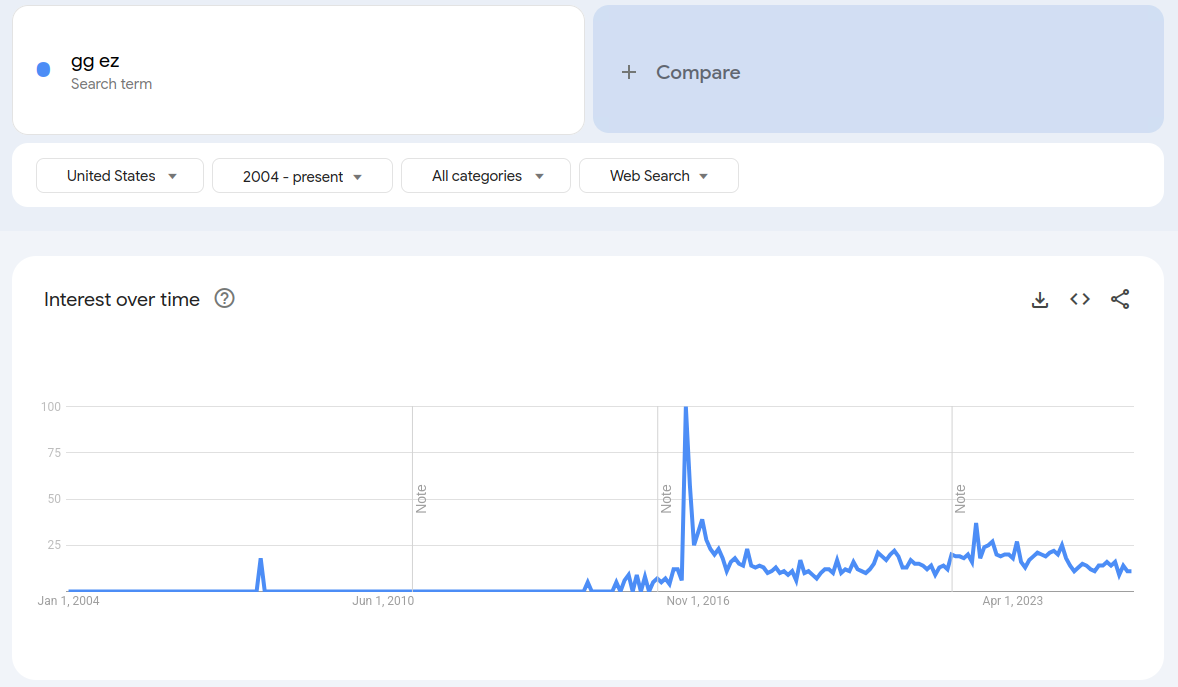Viewport: 1178px width, 687px height.
Task: Edit the gg ez search term
Action: (95, 61)
